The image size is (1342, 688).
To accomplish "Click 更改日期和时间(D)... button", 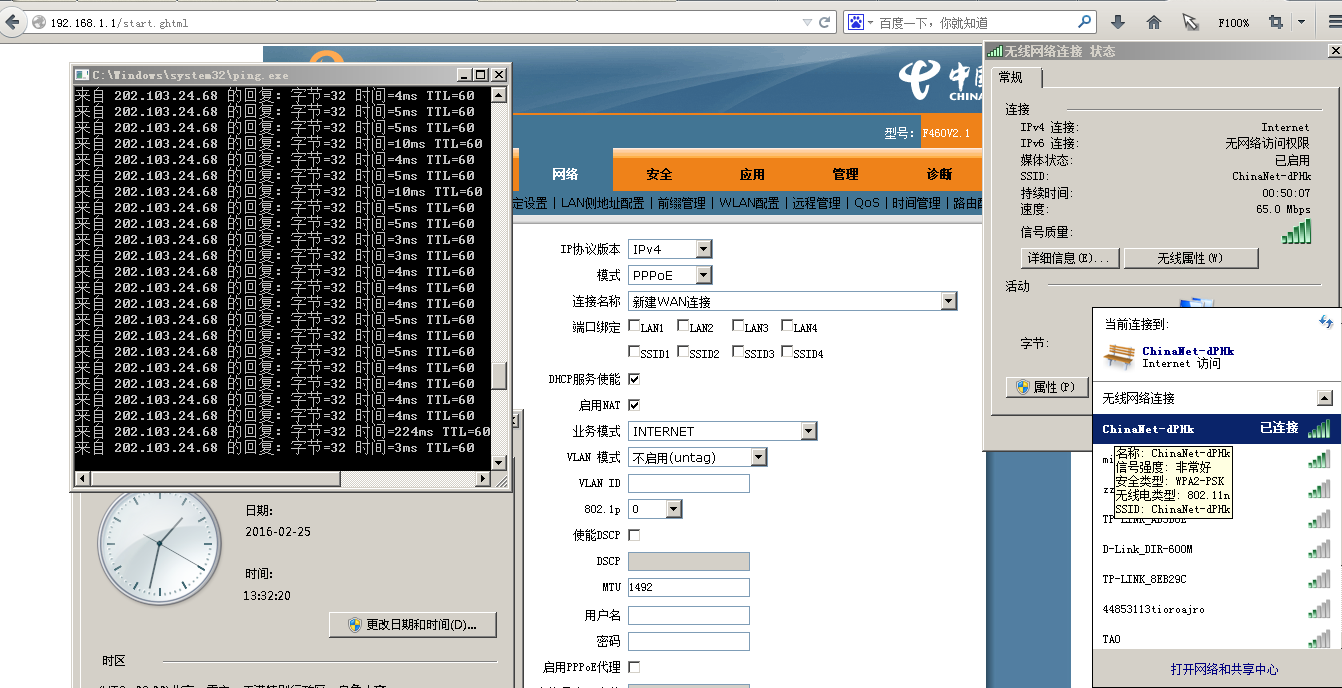I will tap(412, 625).
